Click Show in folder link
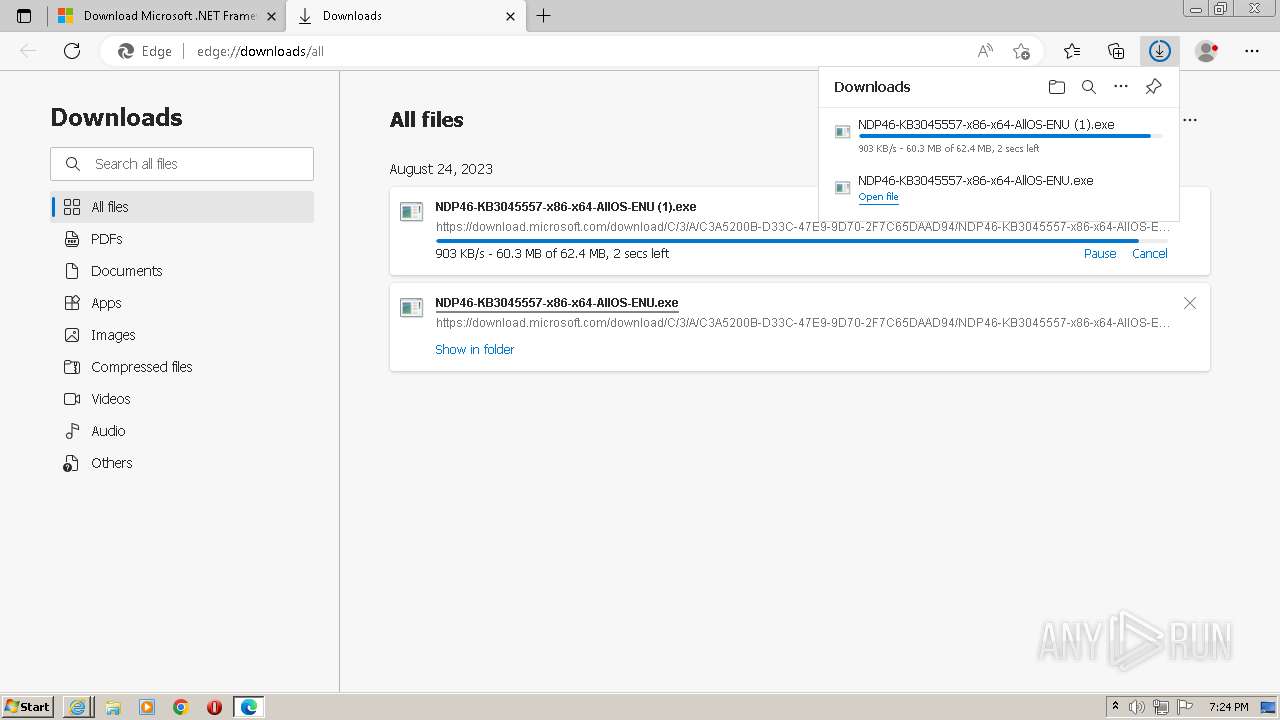 pos(475,350)
